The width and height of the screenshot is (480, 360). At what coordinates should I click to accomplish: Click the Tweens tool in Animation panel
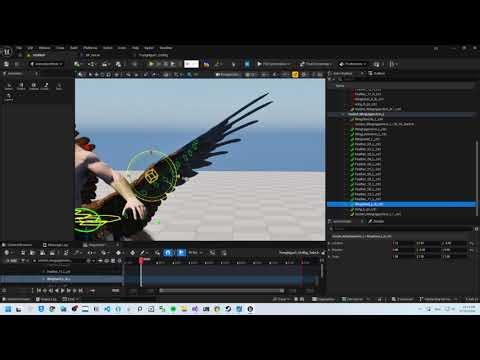pos(33,86)
